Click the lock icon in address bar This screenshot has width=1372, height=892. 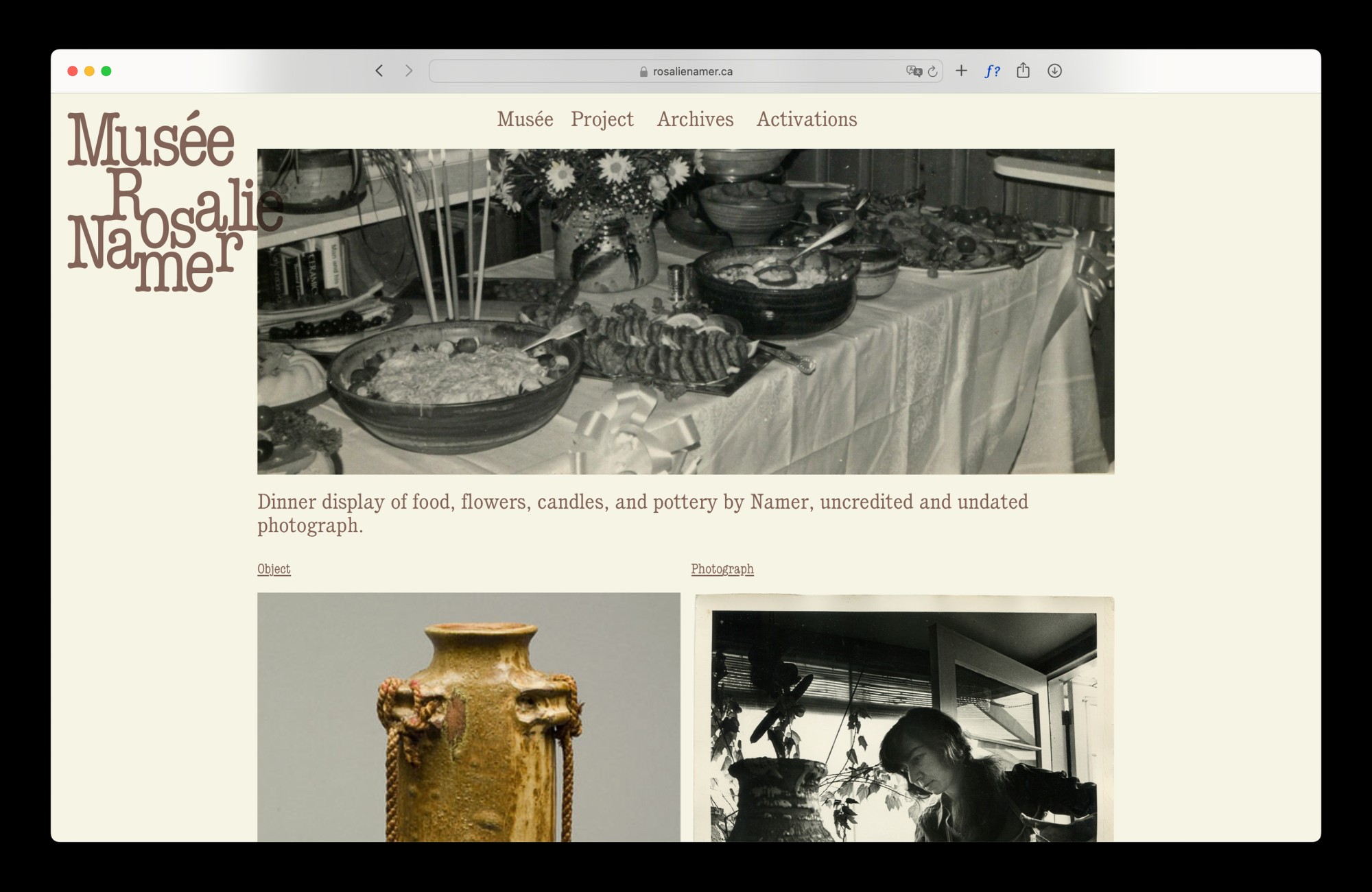click(x=643, y=71)
